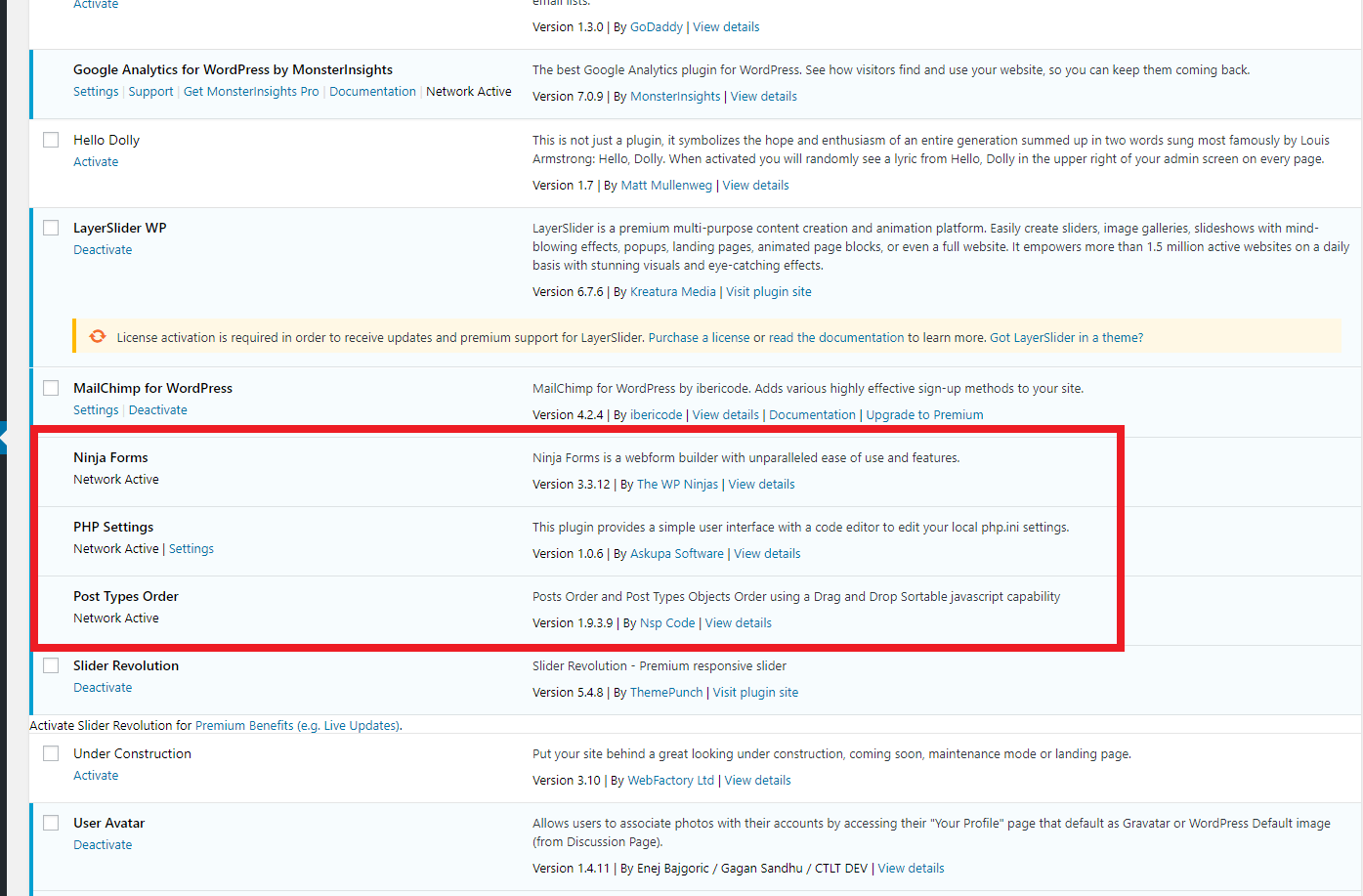Screen dimensions: 1363x896
Task: Open ibericode author link
Action: click(x=657, y=414)
